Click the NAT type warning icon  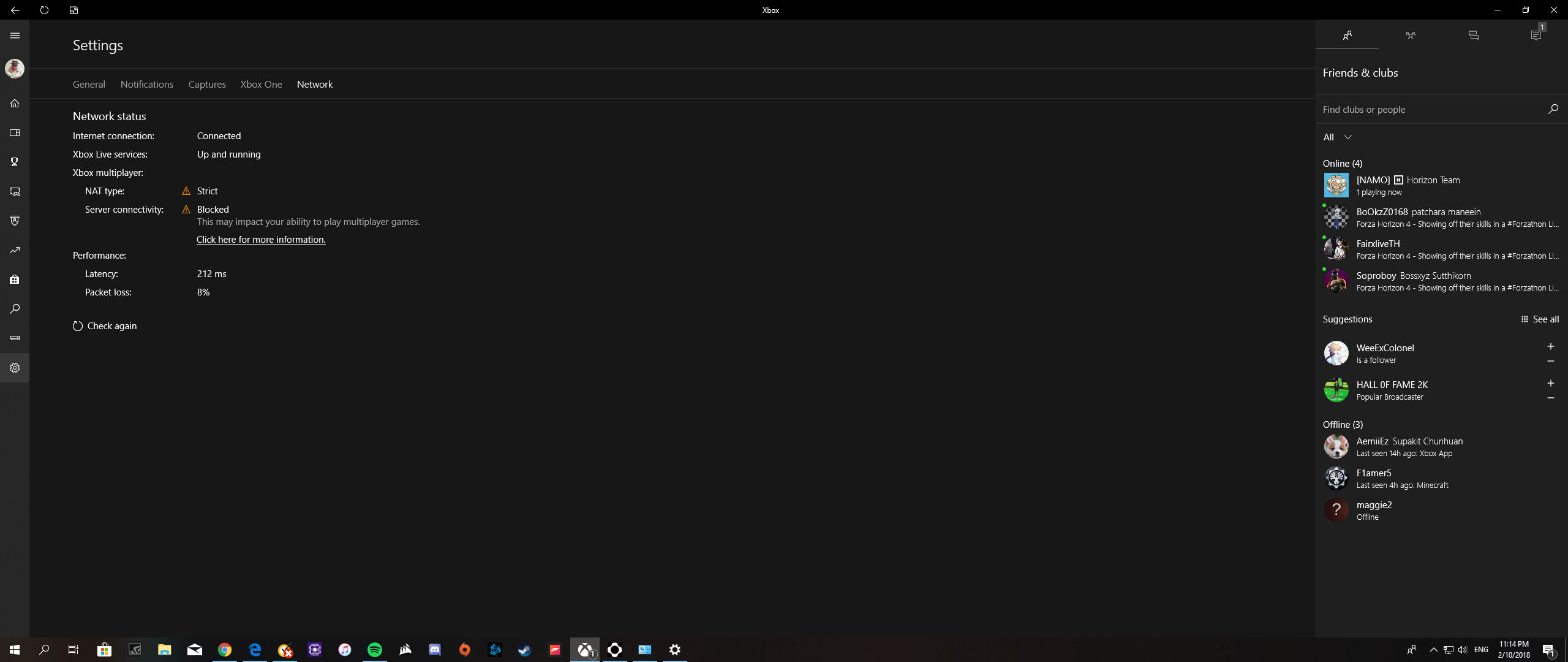tap(186, 191)
